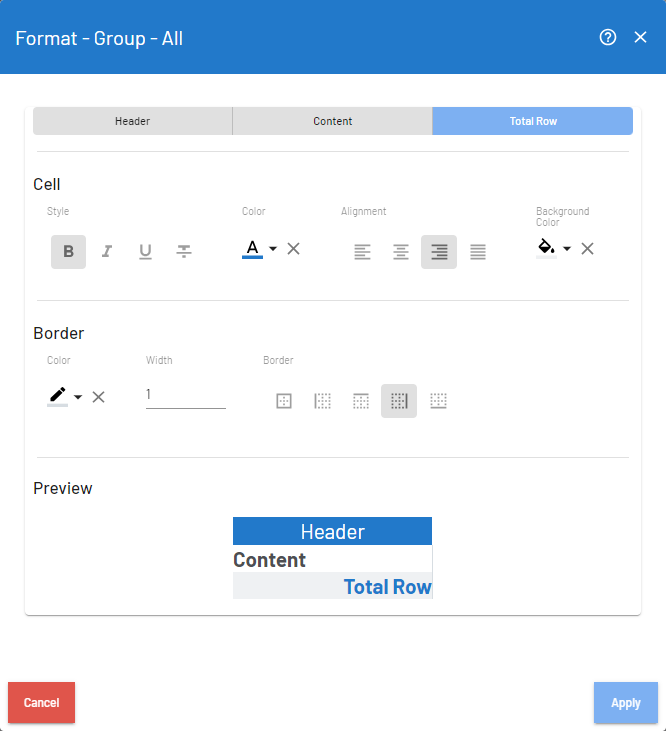The width and height of the screenshot is (666, 731).
Task: Toggle italic text style
Action: pyautogui.click(x=107, y=252)
